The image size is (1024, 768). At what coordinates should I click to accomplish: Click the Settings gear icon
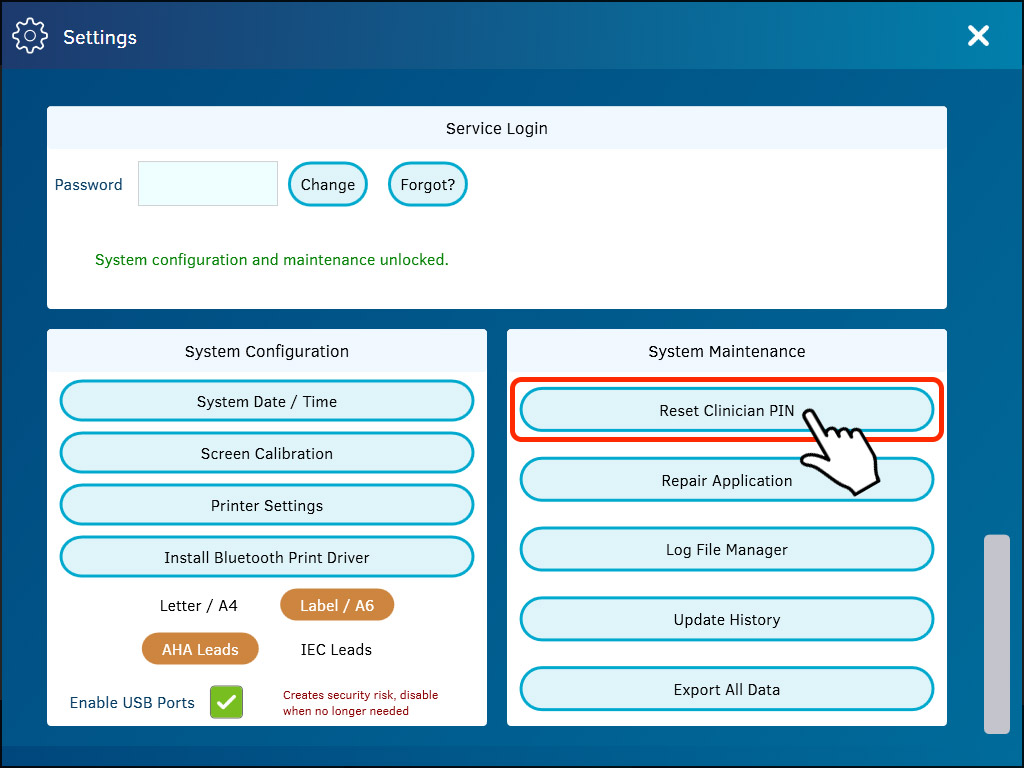click(x=30, y=35)
